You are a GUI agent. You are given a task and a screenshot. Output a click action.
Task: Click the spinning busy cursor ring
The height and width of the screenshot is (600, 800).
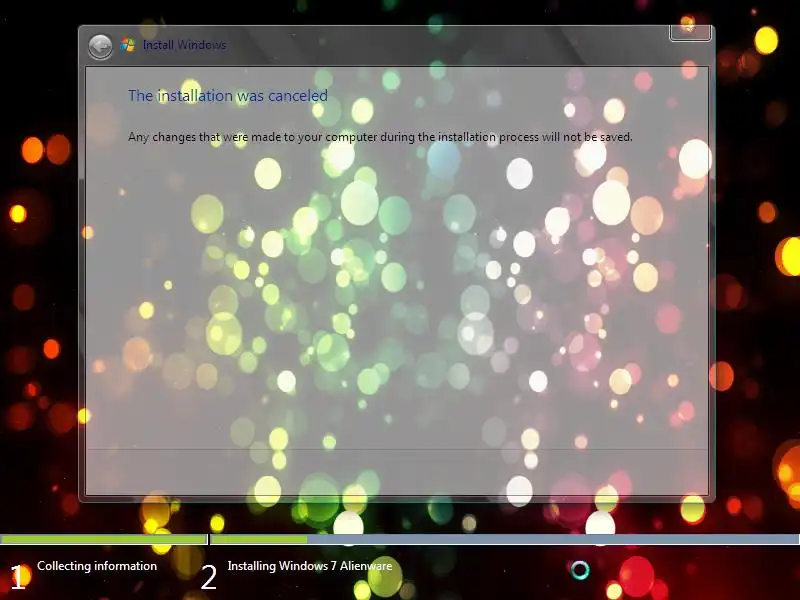tap(580, 570)
